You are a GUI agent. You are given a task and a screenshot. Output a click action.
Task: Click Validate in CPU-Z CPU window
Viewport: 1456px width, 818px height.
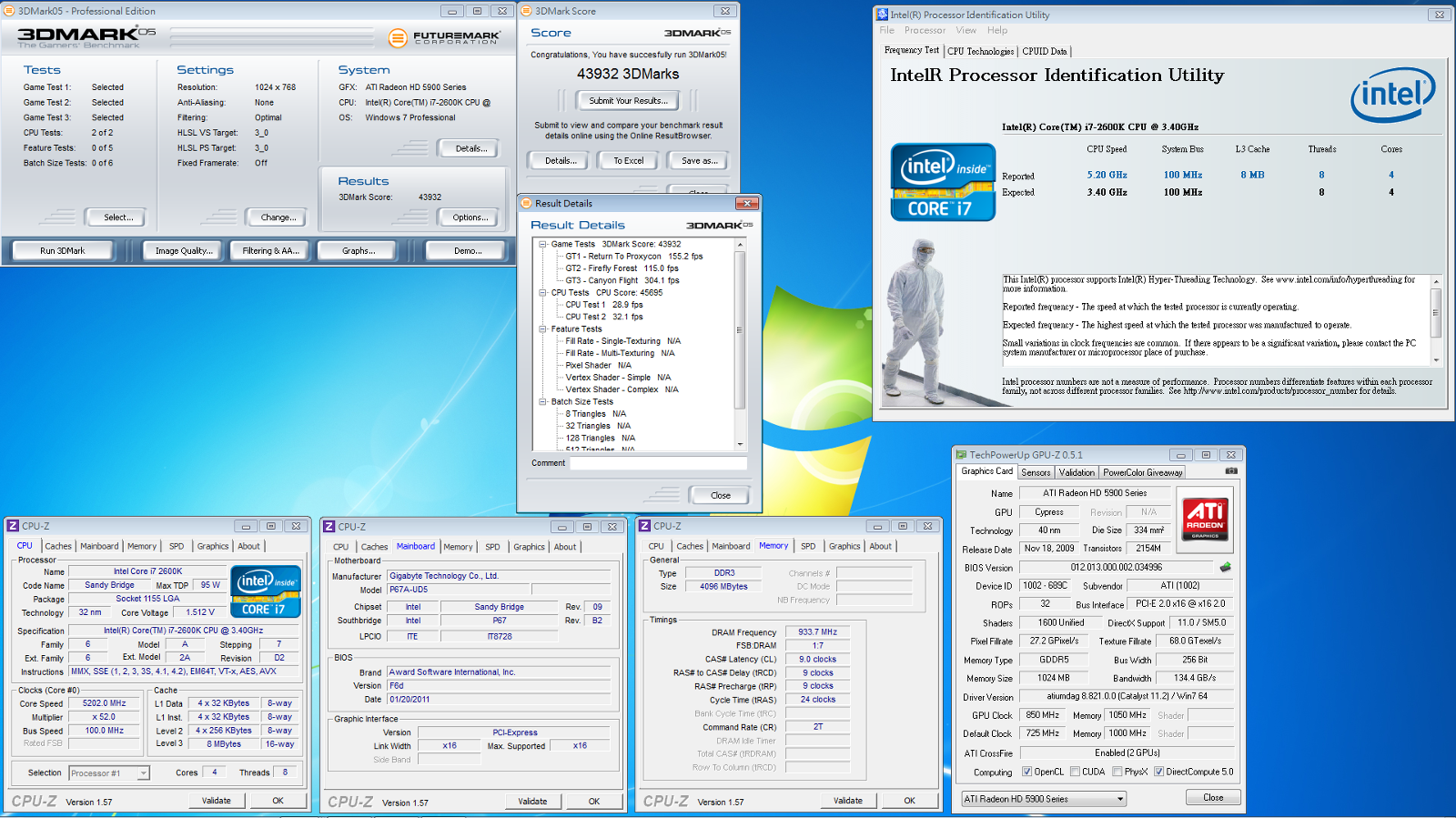click(216, 801)
